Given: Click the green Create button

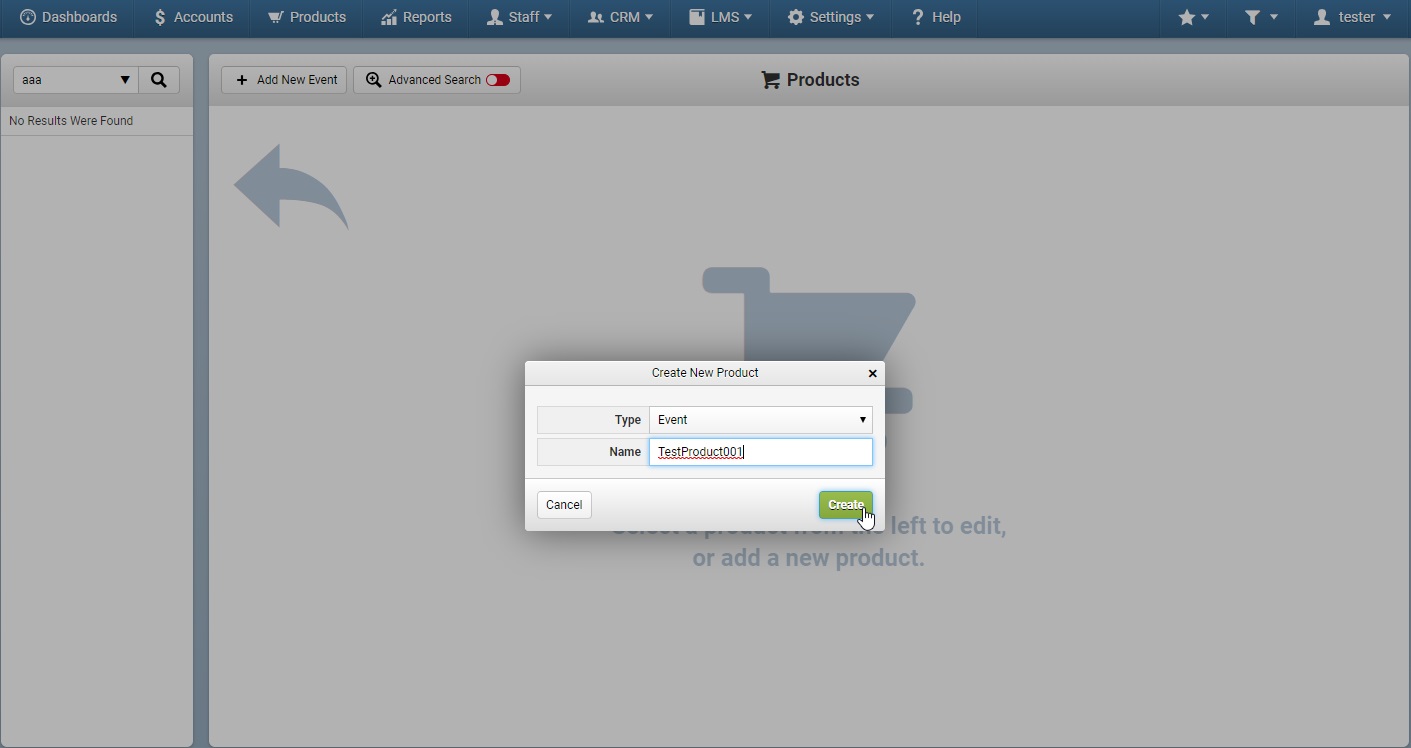Looking at the screenshot, I should coord(846,505).
